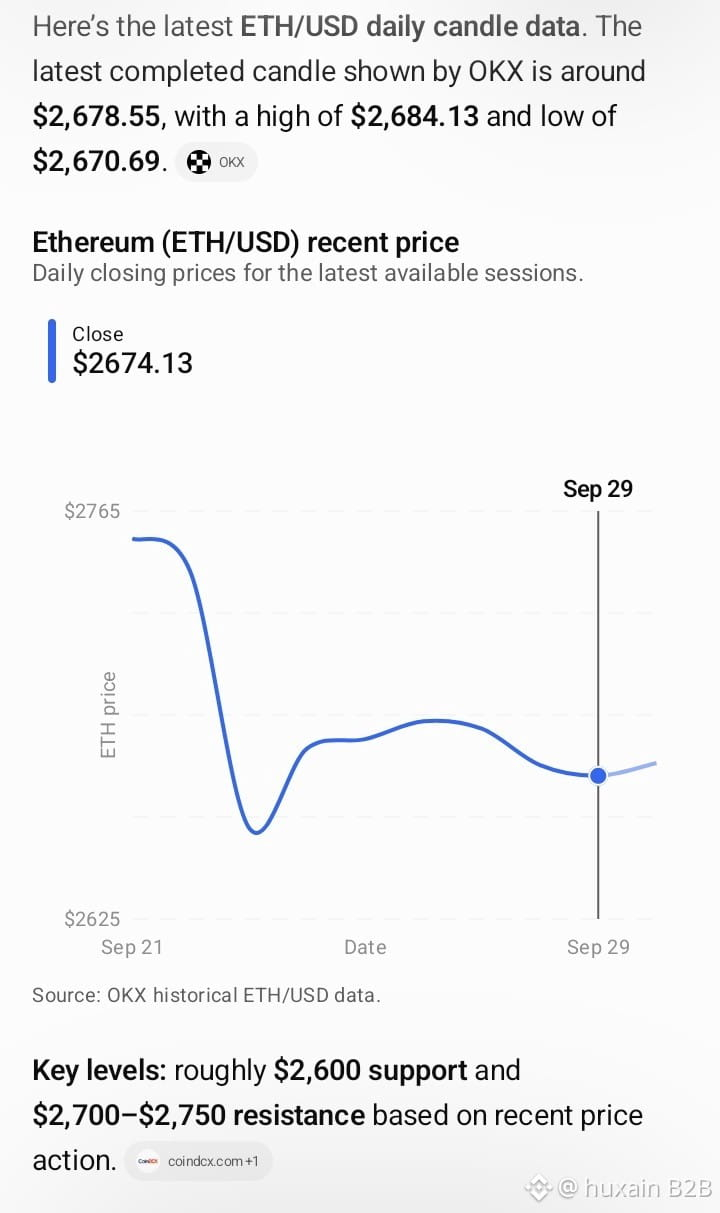Open the coindcx.com +1 source chip

tap(198, 1161)
